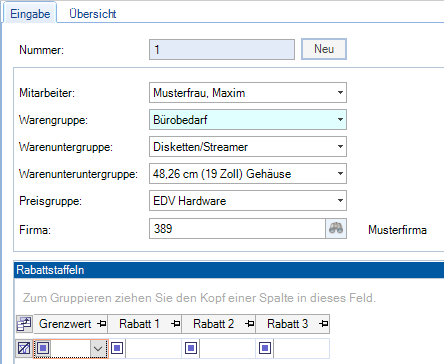Click the group-by hint text area
This screenshot has height=364, width=444.
coord(199,298)
